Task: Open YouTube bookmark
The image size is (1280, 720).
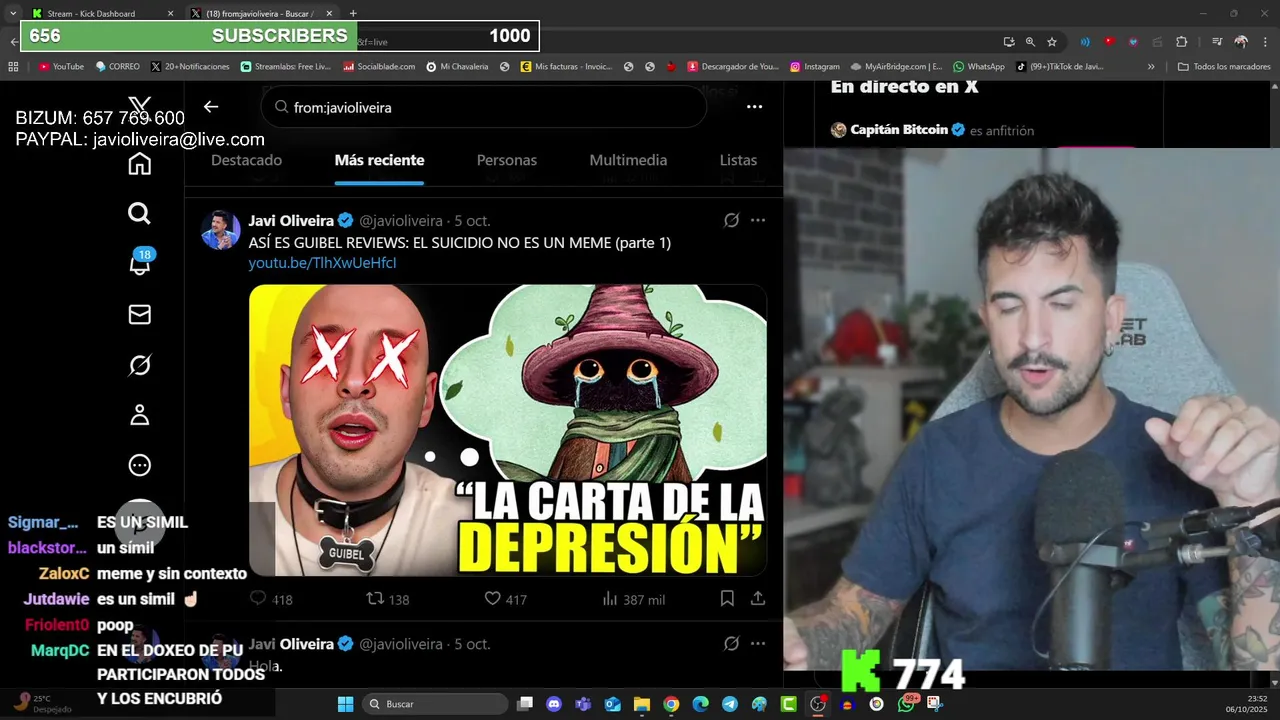Action: 61,67
